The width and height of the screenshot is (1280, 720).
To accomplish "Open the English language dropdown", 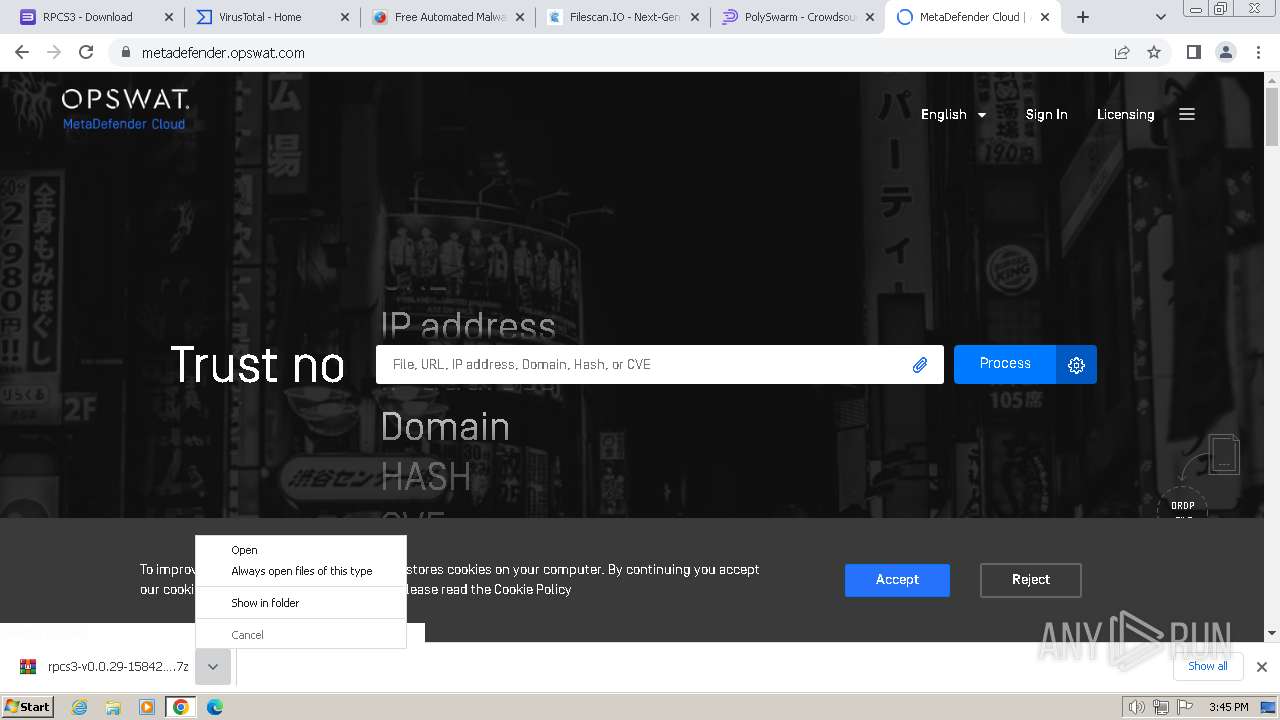I will click(954, 114).
